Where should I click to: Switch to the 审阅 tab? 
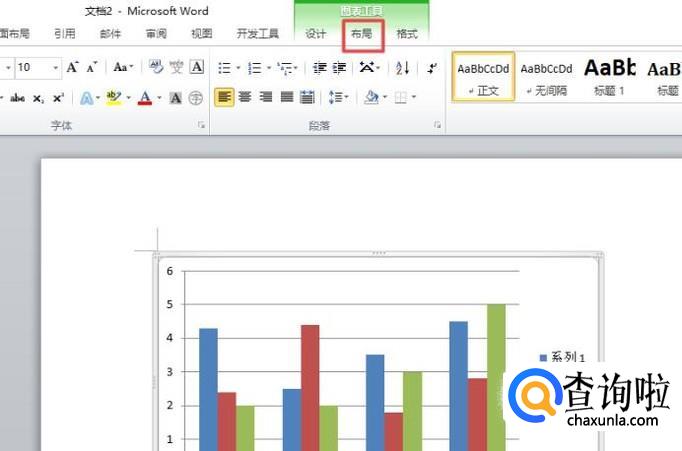coord(156,33)
